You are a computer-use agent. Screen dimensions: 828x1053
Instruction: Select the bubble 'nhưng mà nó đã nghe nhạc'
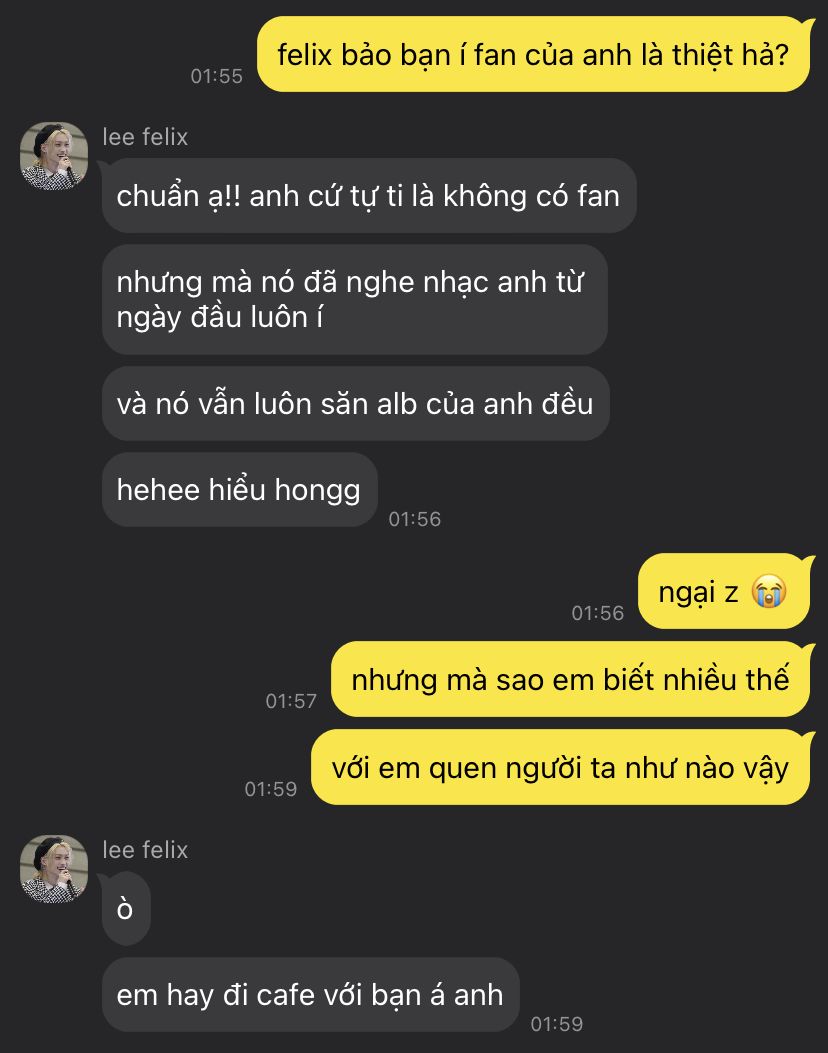(x=355, y=300)
